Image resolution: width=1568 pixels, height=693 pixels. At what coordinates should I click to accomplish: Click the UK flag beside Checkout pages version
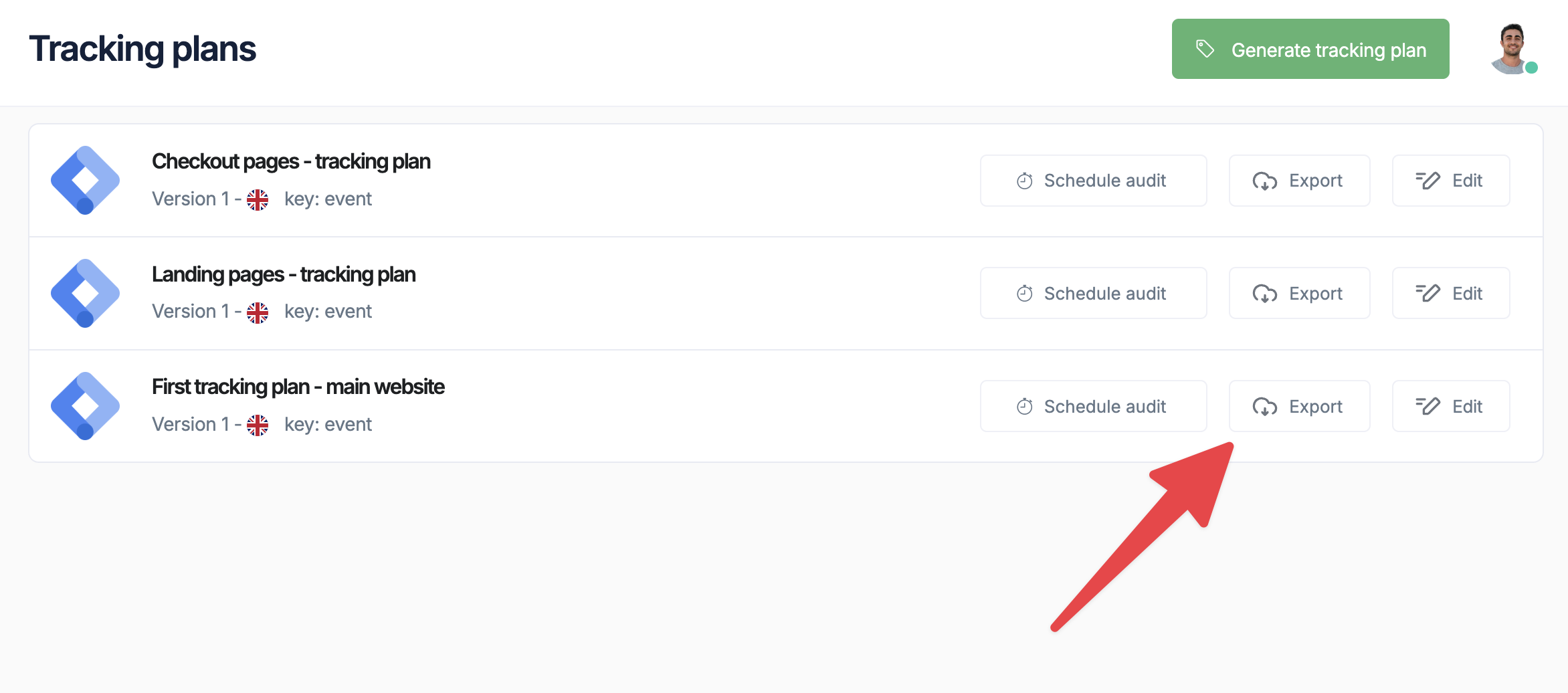click(x=258, y=199)
